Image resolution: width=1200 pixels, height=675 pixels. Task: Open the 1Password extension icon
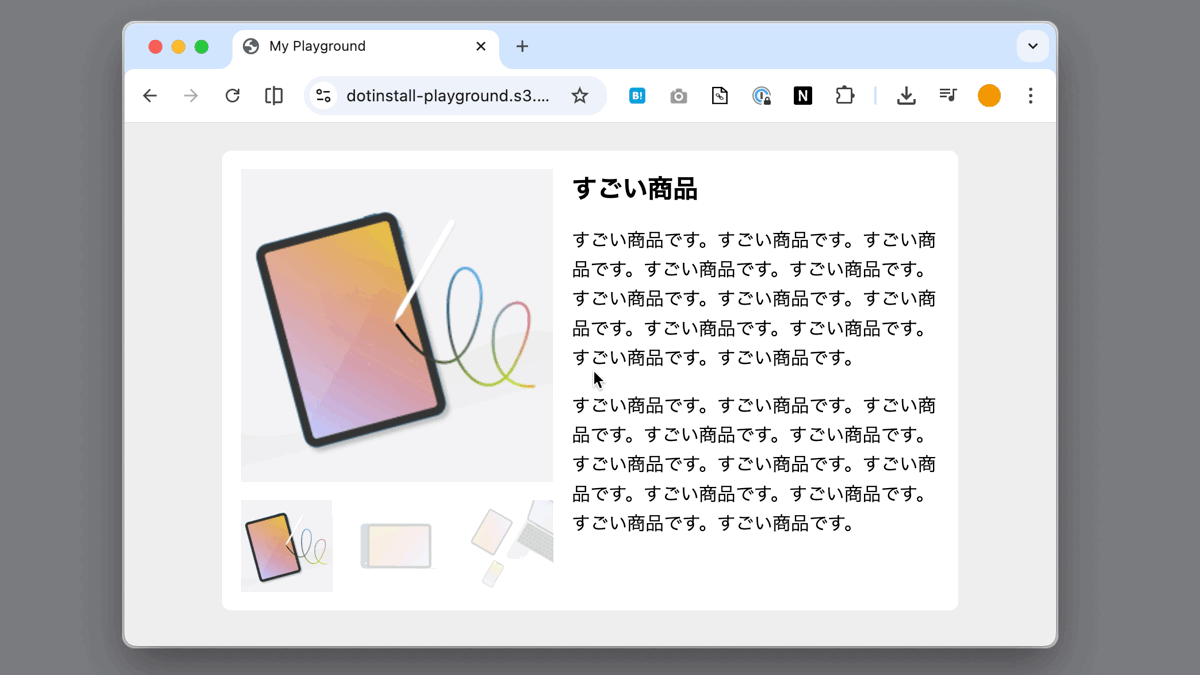(762, 96)
